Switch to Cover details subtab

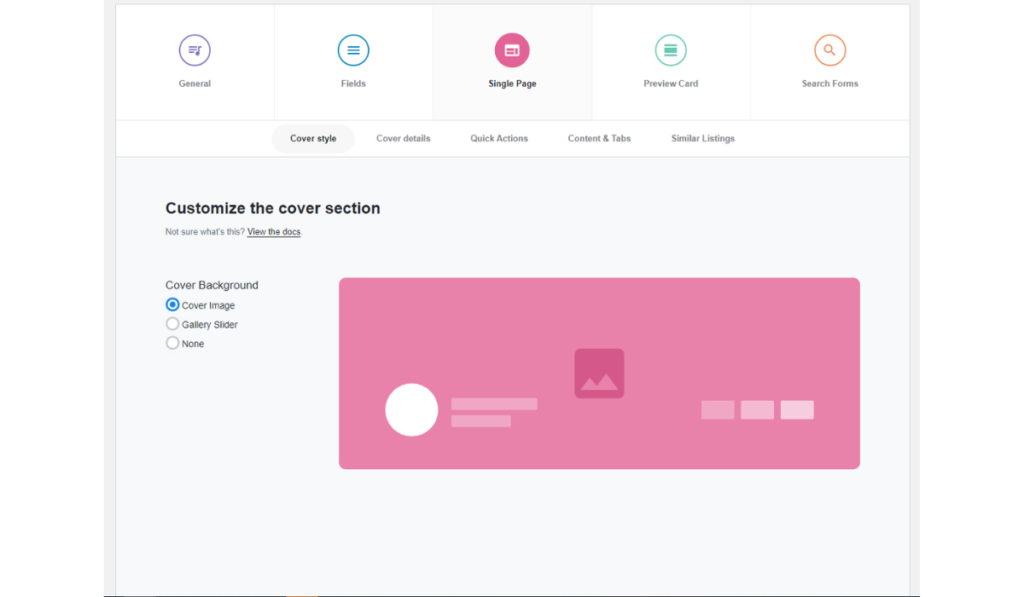pyautogui.click(x=403, y=138)
